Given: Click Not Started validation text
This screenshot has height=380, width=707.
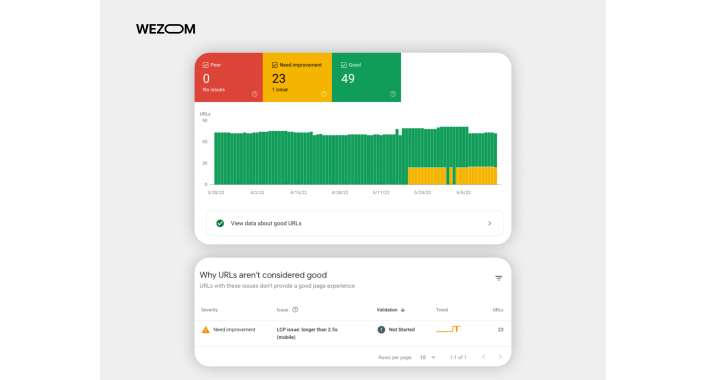Looking at the screenshot, I should 402,330.
